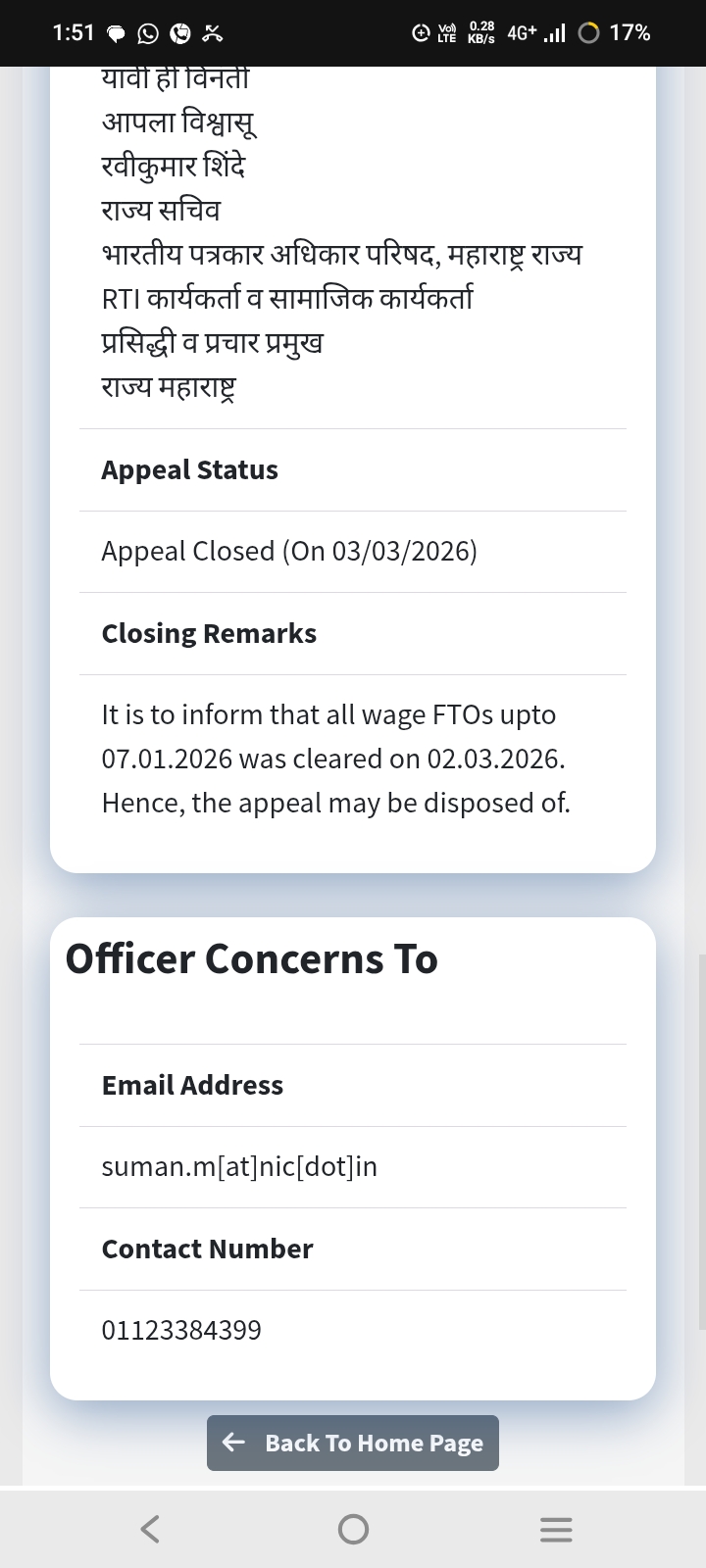Select the closing remarks paragraph about wage FTOs
The image size is (706, 1568).
pos(335,759)
